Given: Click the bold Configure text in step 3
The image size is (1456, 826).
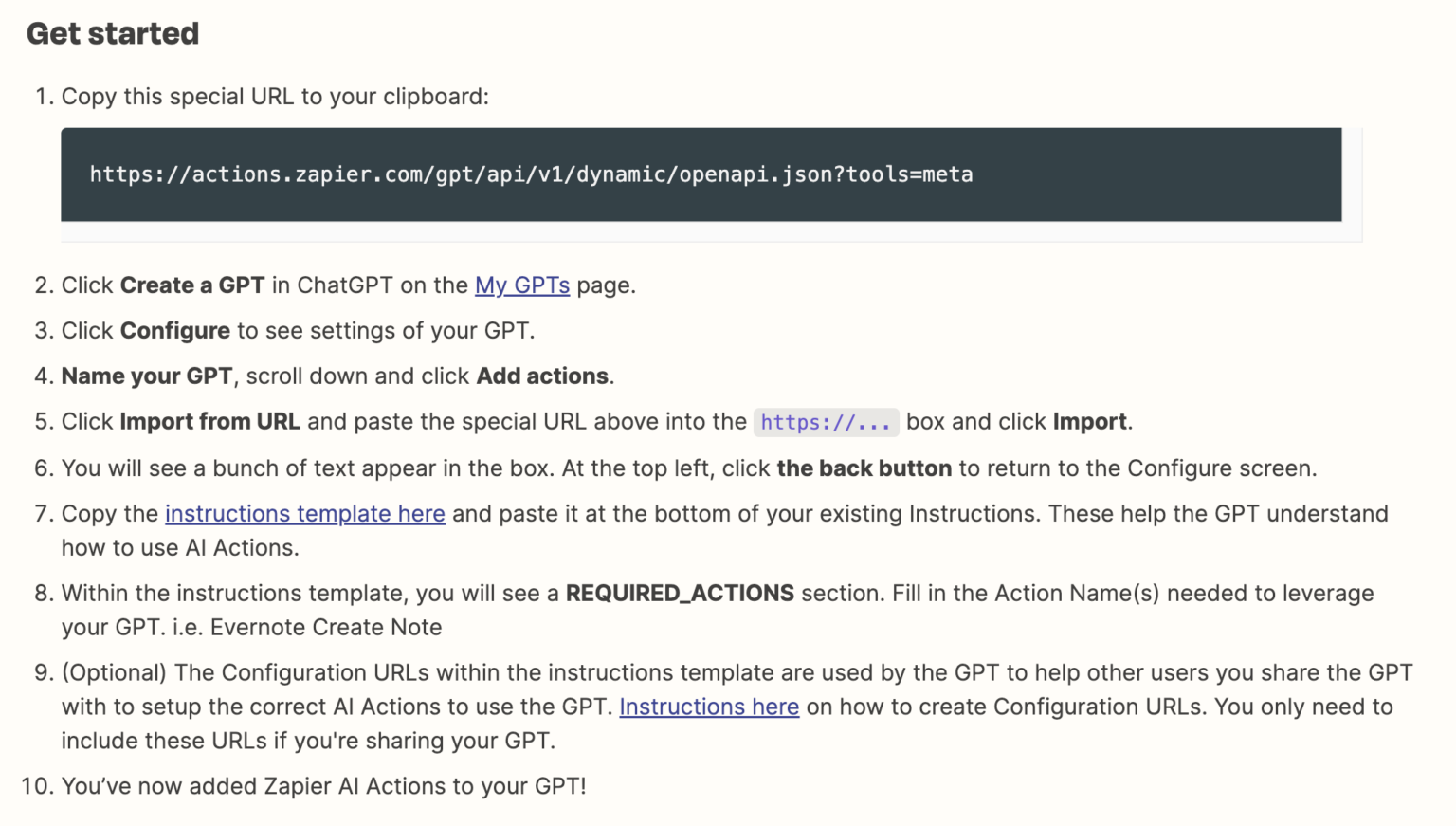Looking at the screenshot, I should click(x=174, y=331).
